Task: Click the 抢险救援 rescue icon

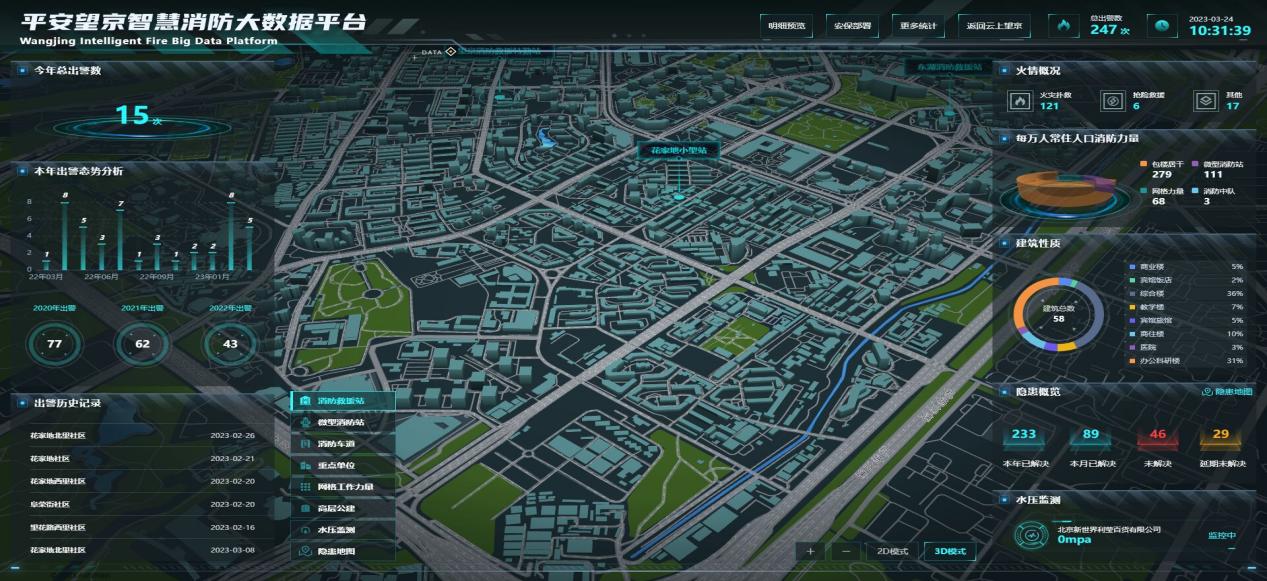Action: (1112, 101)
